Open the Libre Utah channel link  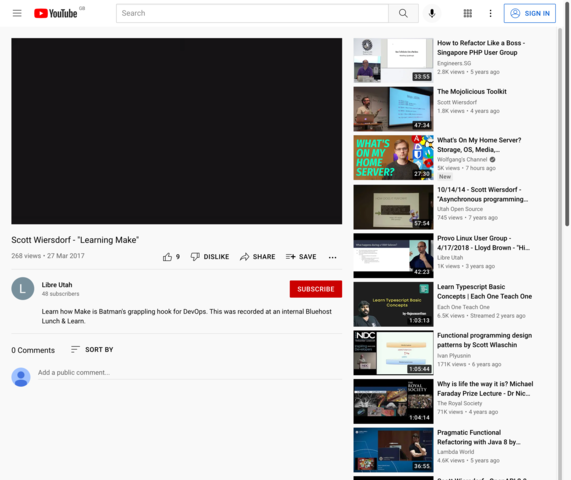click(x=57, y=285)
